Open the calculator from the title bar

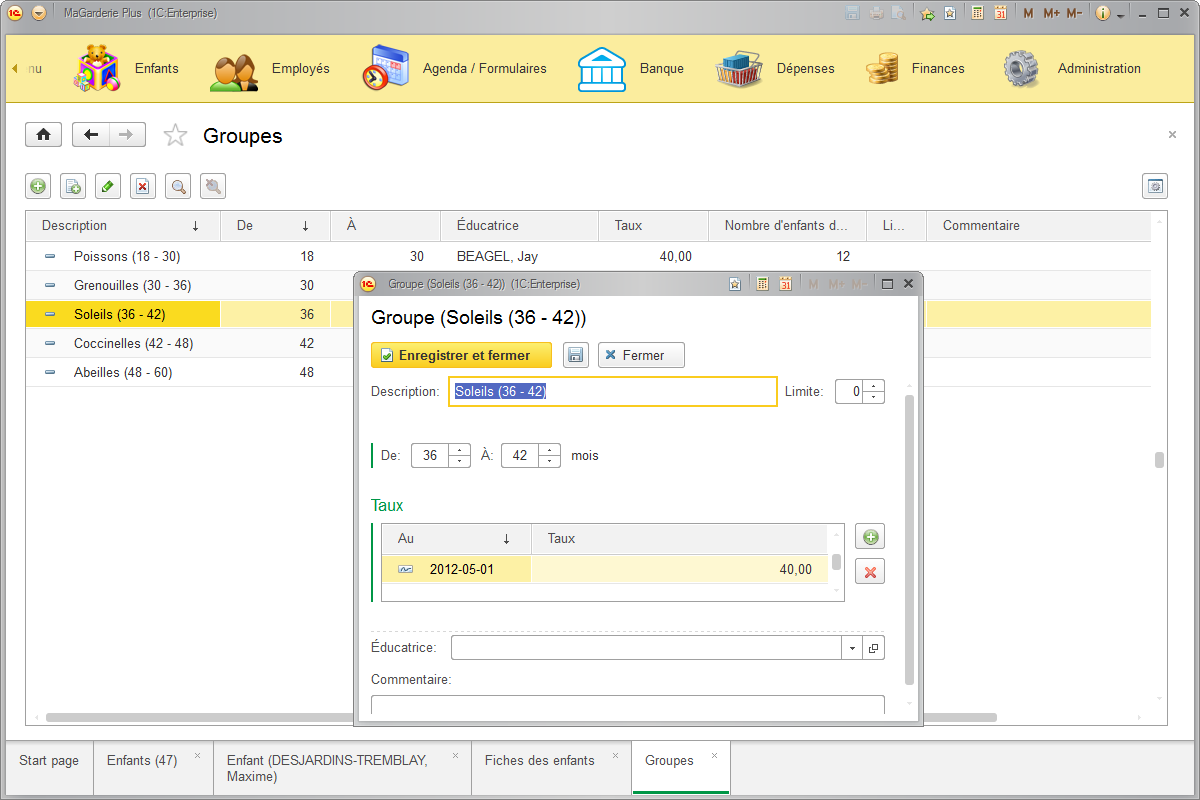[976, 12]
